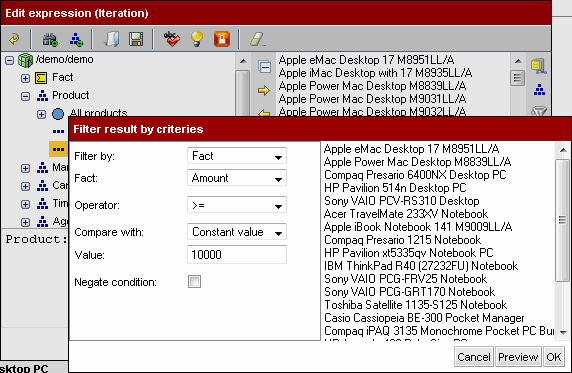Select Apple Power Mac Desktop M8839LL/A in filter results
This screenshot has height=373, width=572.
[x=417, y=162]
